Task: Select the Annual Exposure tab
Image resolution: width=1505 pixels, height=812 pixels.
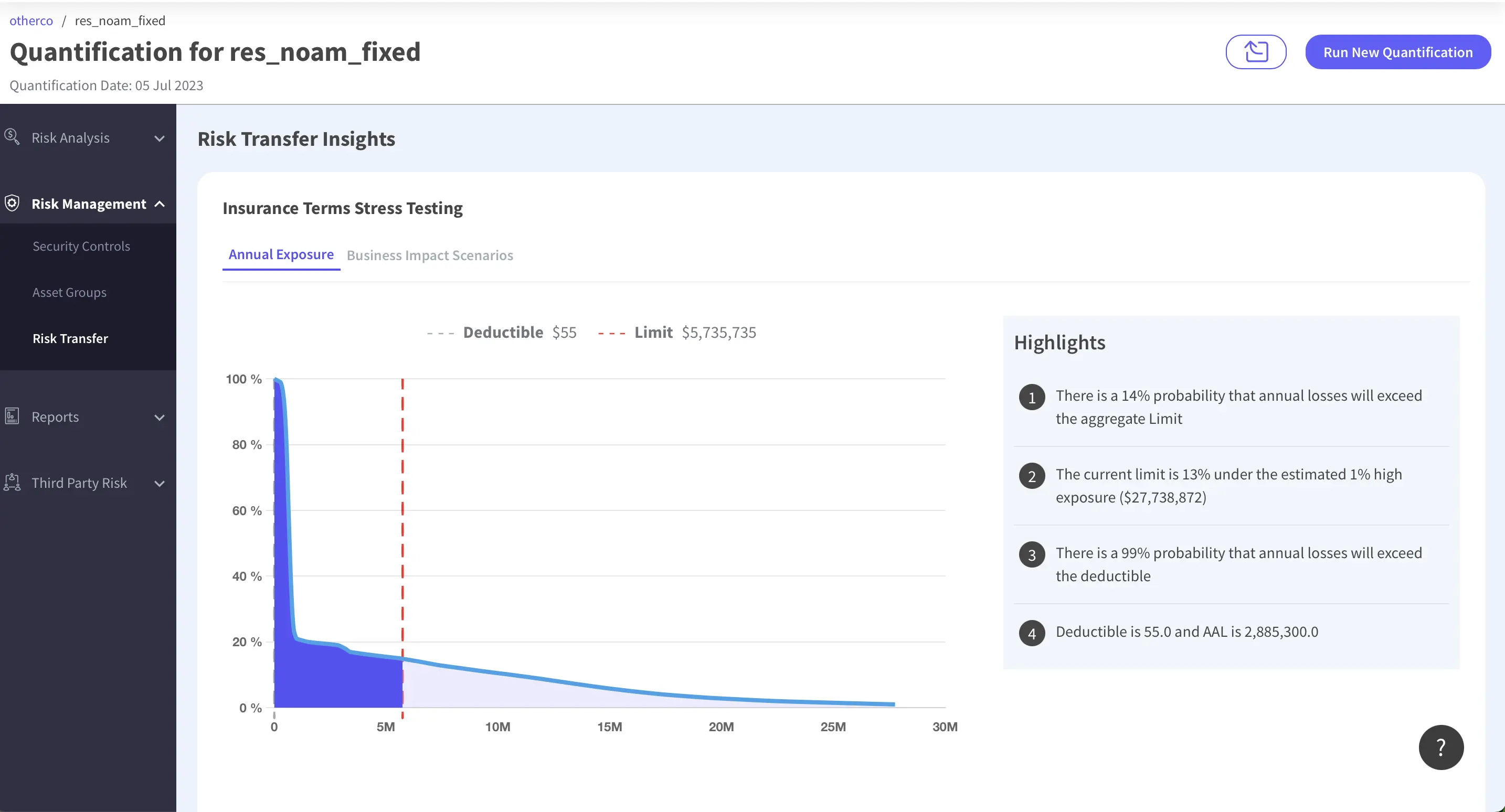Action: click(x=280, y=255)
